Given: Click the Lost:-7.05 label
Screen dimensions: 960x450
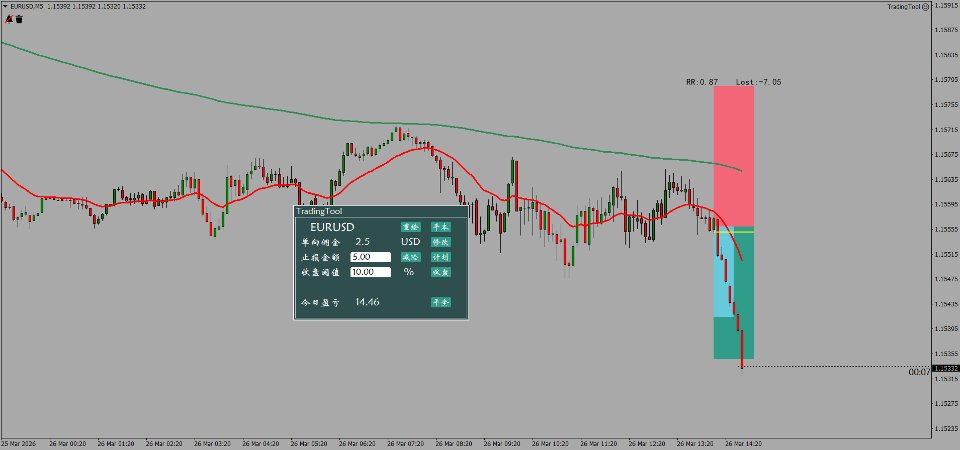Looking at the screenshot, I should coord(759,81).
